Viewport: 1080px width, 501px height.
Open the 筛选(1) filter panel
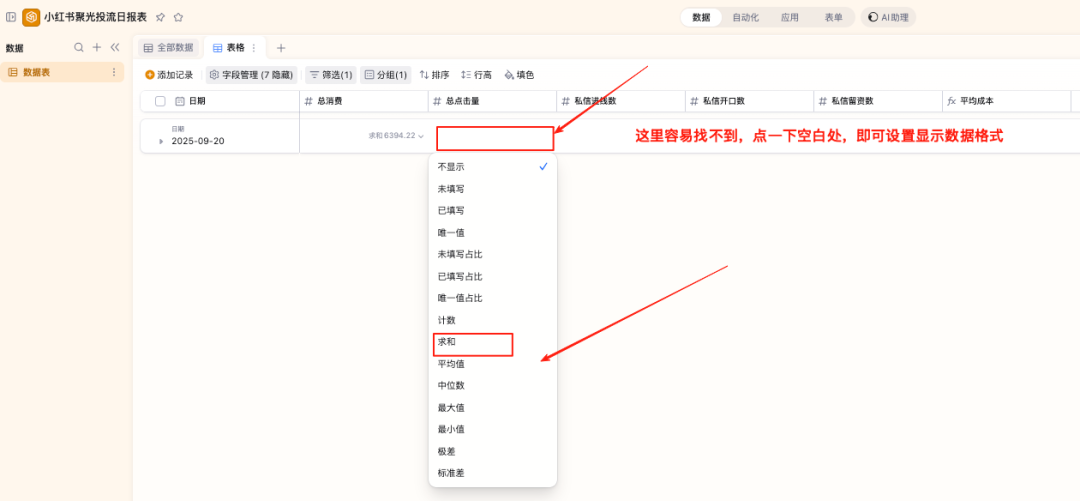point(330,75)
